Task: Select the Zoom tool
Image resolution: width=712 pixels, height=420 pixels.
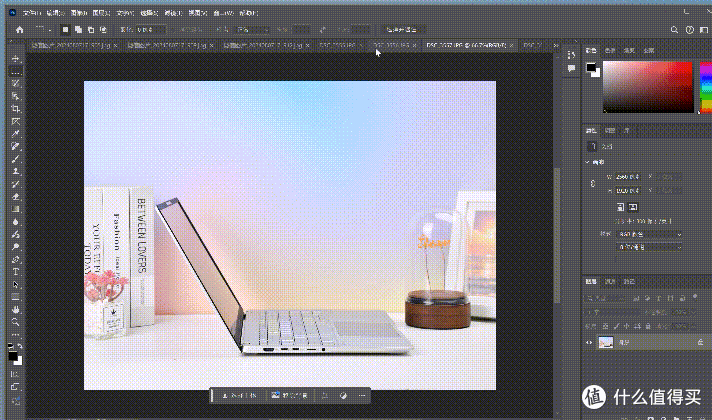Action: [15, 322]
